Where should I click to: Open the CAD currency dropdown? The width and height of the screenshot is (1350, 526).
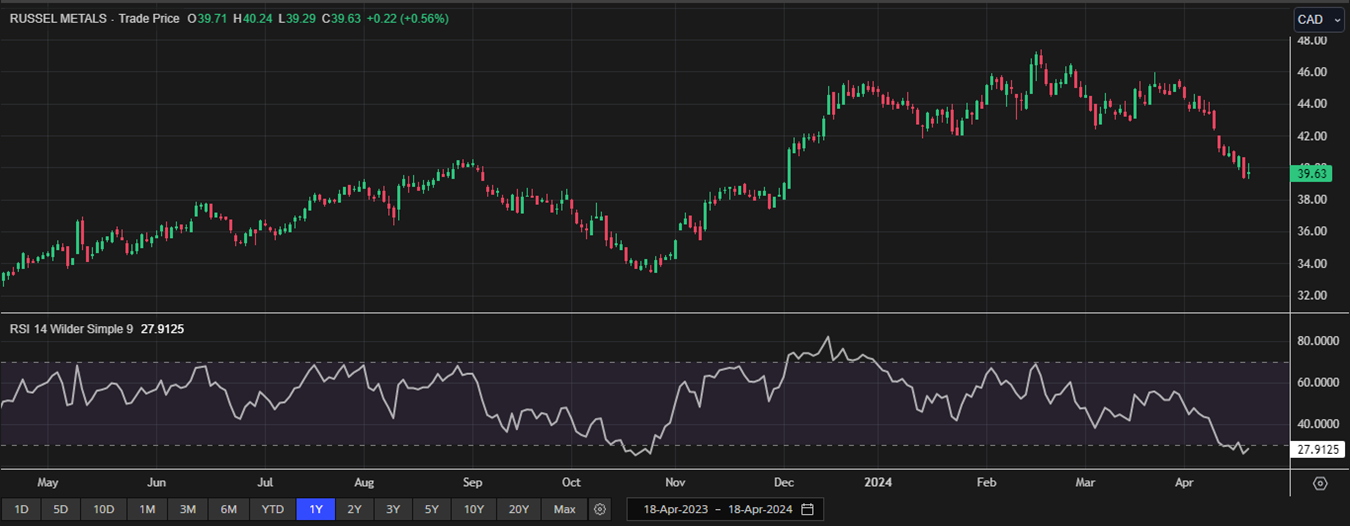point(1318,19)
